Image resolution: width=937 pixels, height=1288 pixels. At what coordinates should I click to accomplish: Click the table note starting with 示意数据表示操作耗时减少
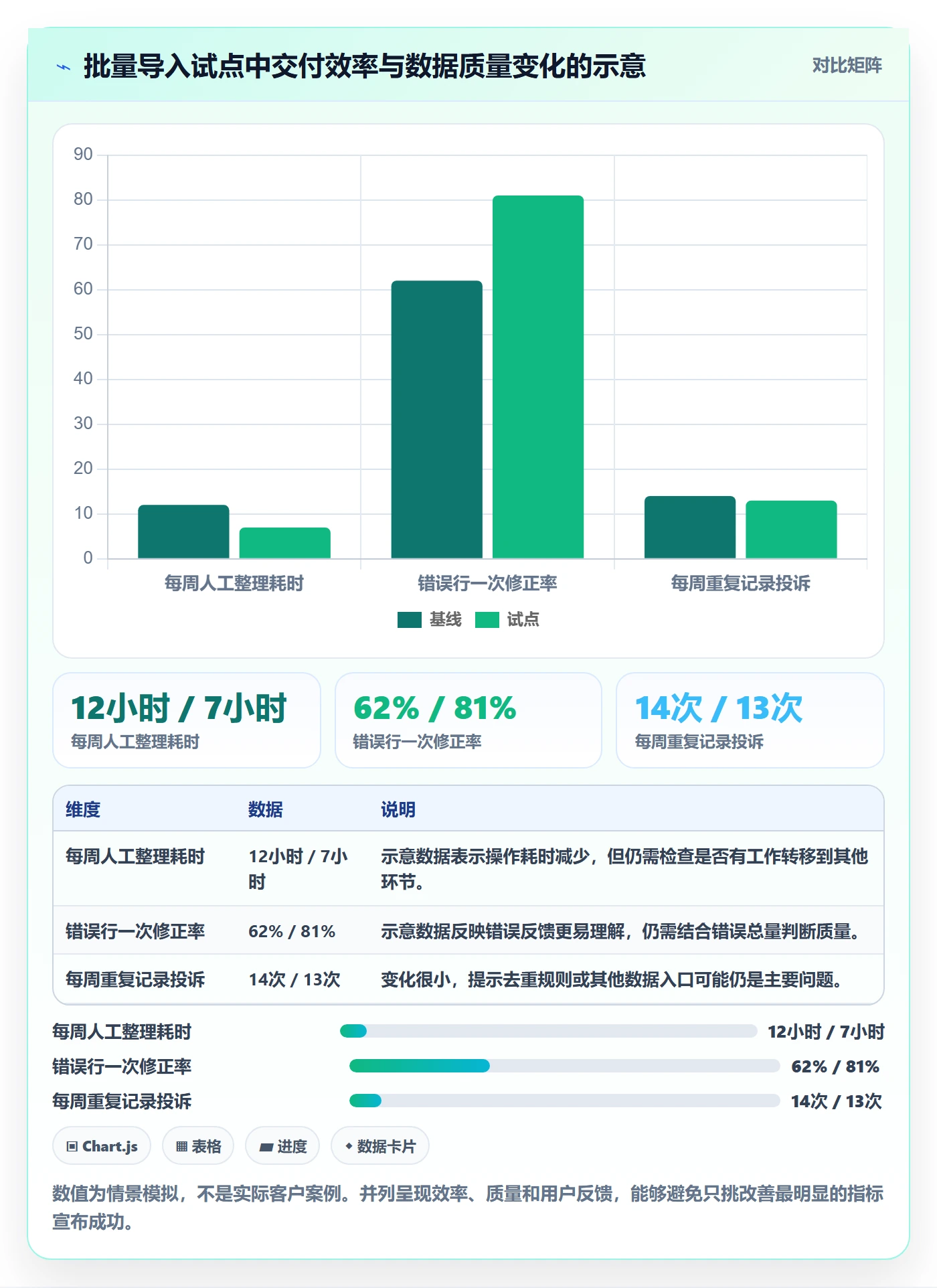point(624,869)
